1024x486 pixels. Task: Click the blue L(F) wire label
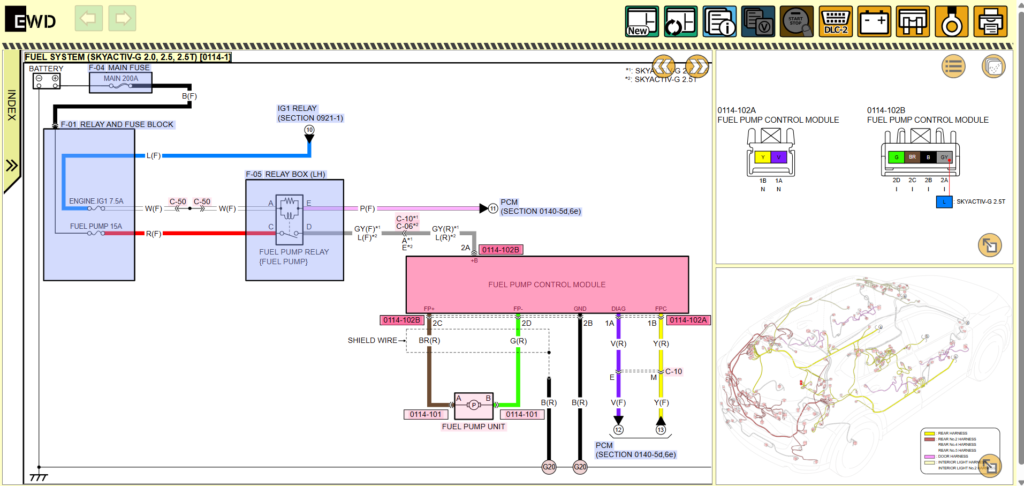[153, 155]
